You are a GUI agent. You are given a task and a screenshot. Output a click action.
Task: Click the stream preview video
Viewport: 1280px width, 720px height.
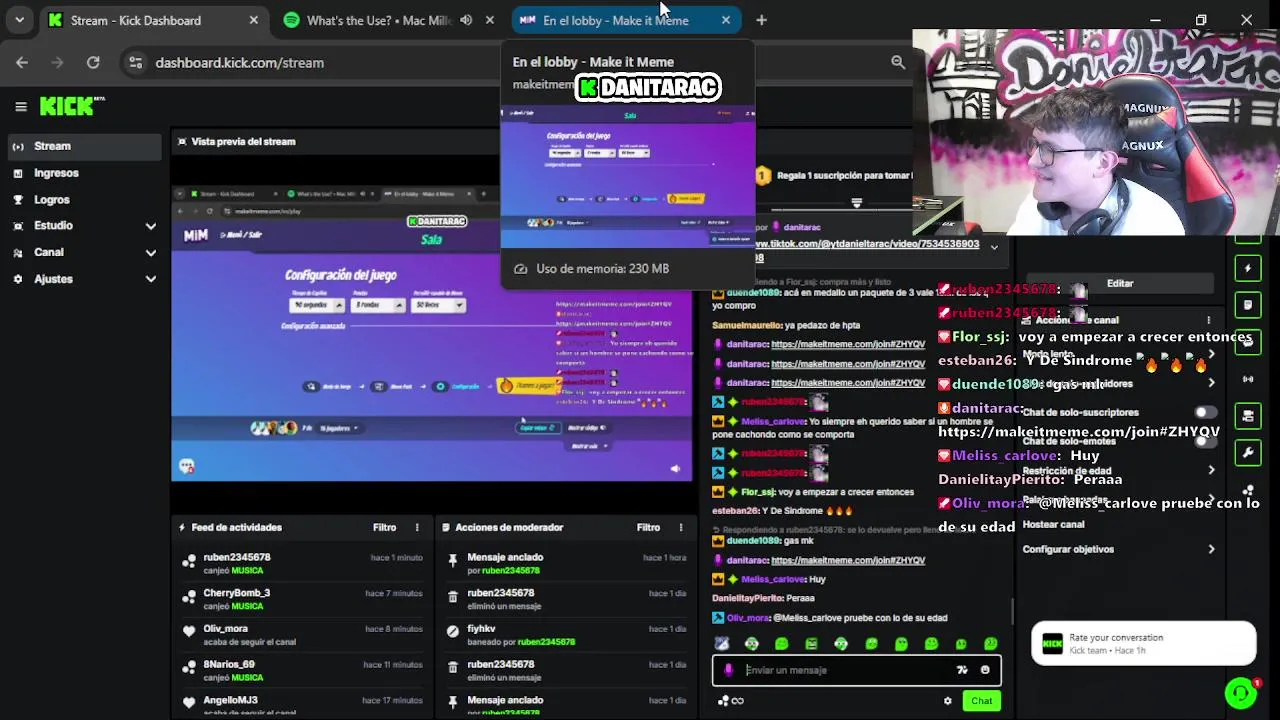click(x=432, y=318)
